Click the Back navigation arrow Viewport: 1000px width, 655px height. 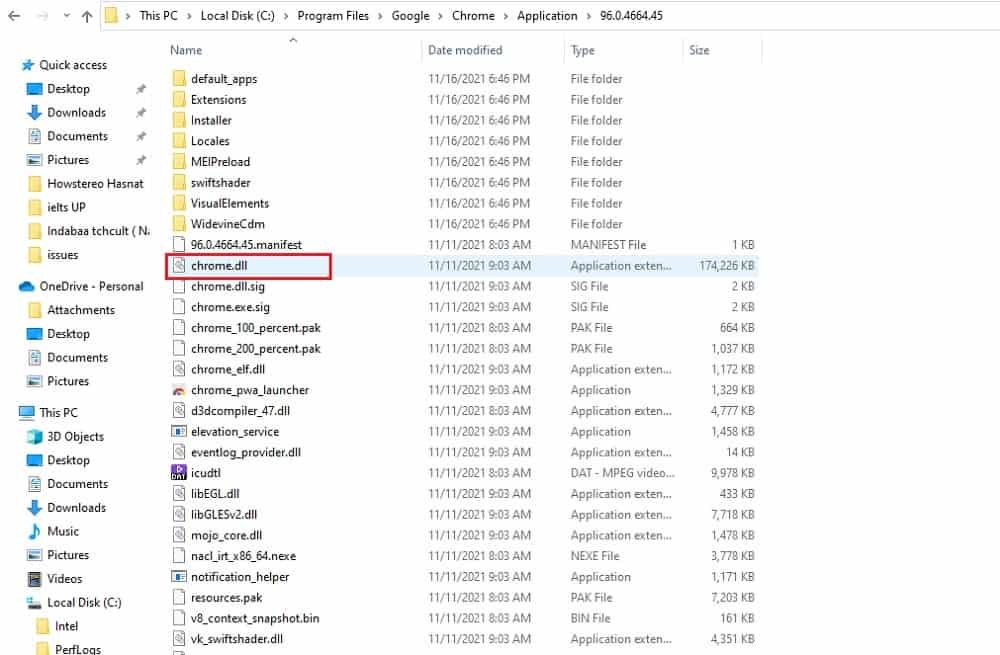tap(14, 16)
